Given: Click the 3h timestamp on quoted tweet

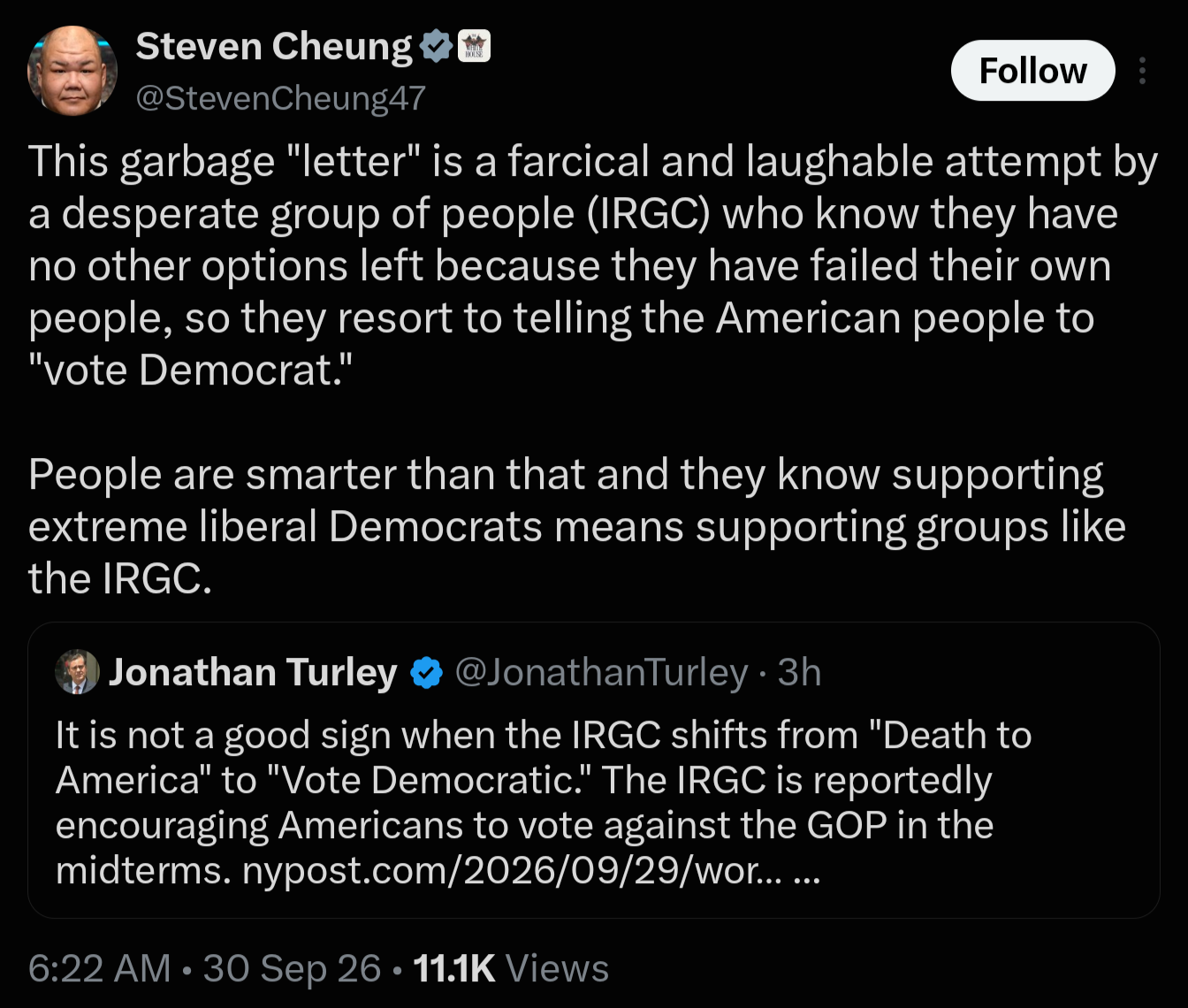Looking at the screenshot, I should tap(799, 673).
